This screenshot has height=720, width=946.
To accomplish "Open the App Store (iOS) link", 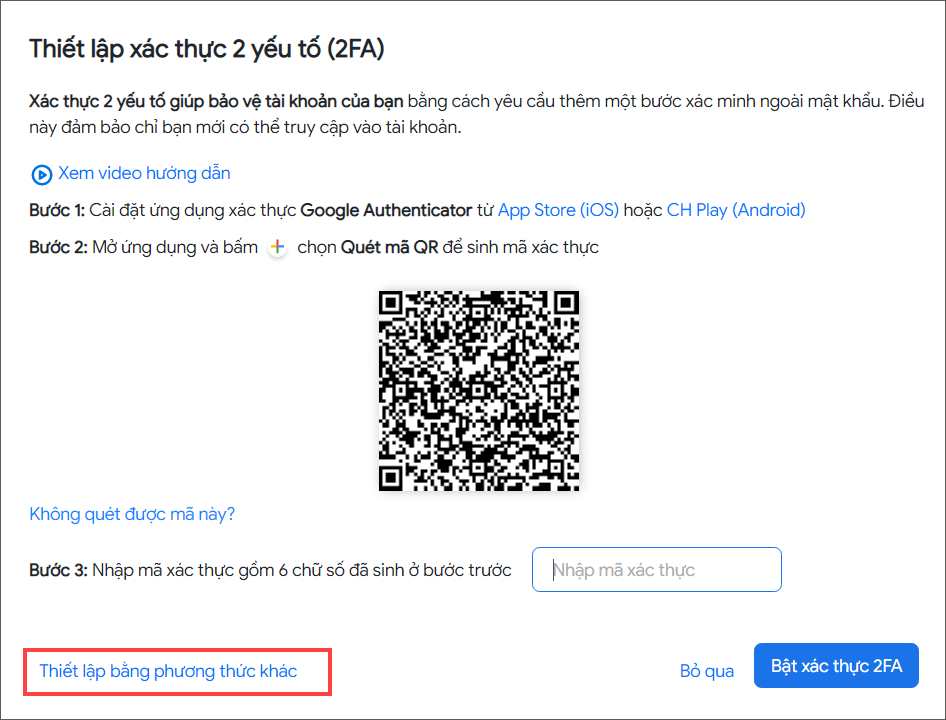I will [x=558, y=210].
